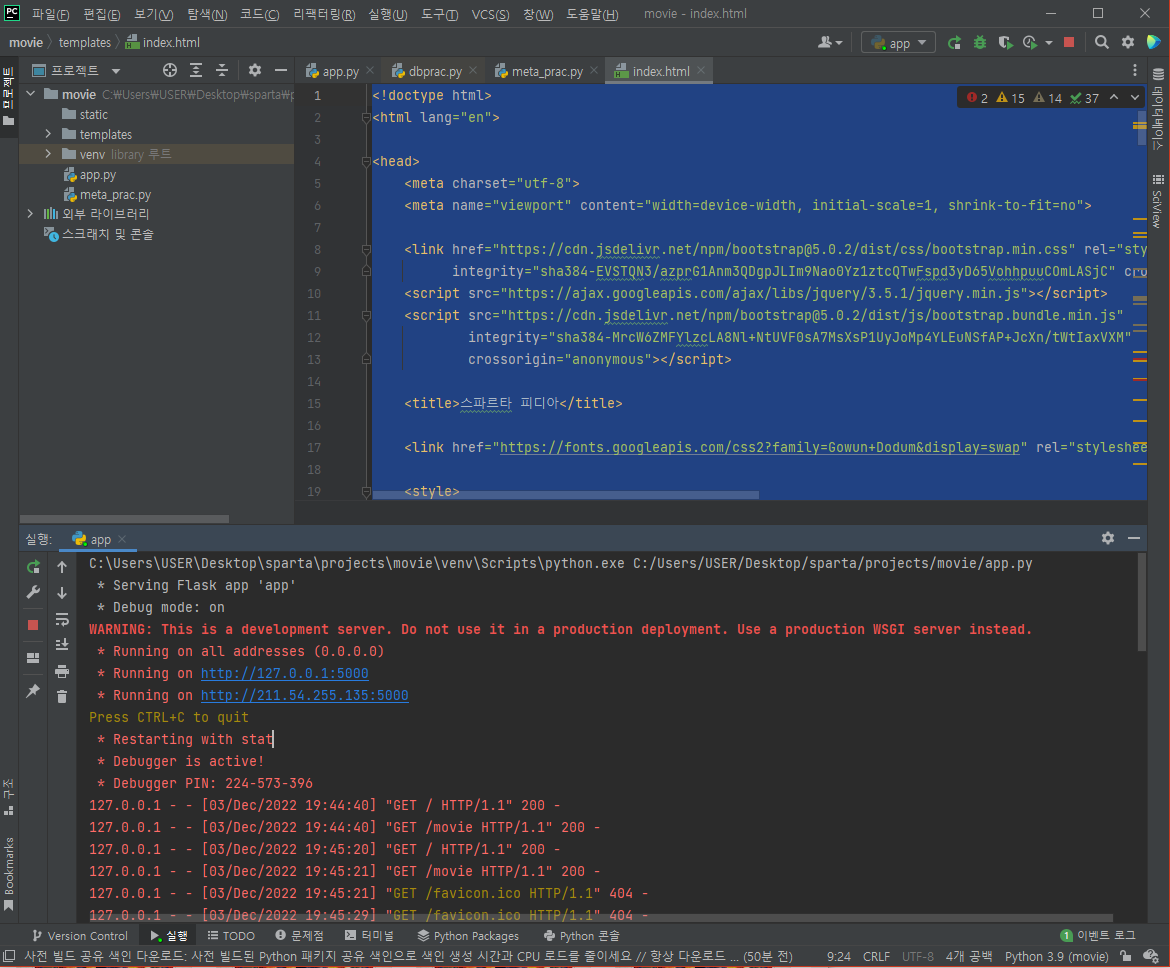Expand external libraries node
The image size is (1170, 968).
pos(31,213)
